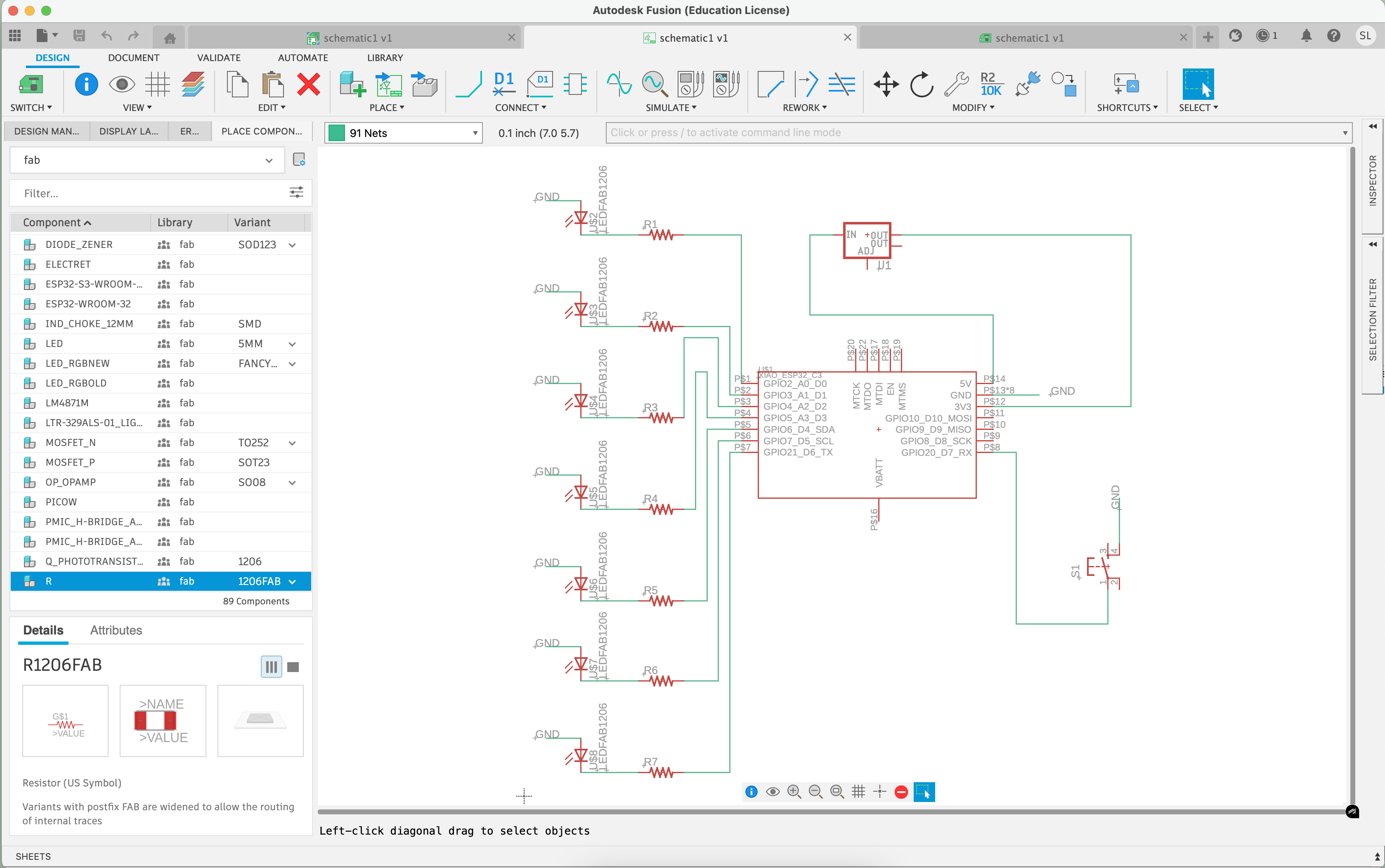
Task: Switch details to column view
Action: point(271,667)
